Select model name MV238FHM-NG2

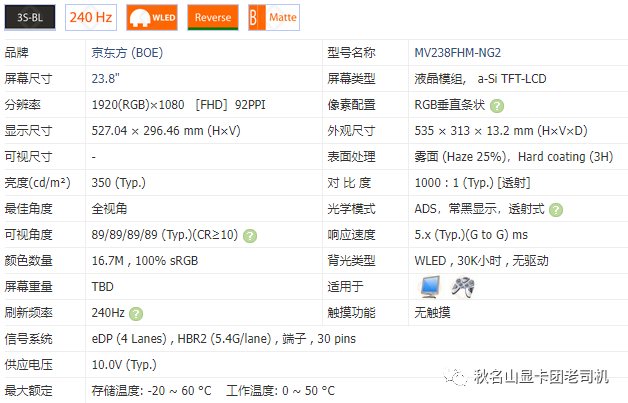[x=457, y=53]
